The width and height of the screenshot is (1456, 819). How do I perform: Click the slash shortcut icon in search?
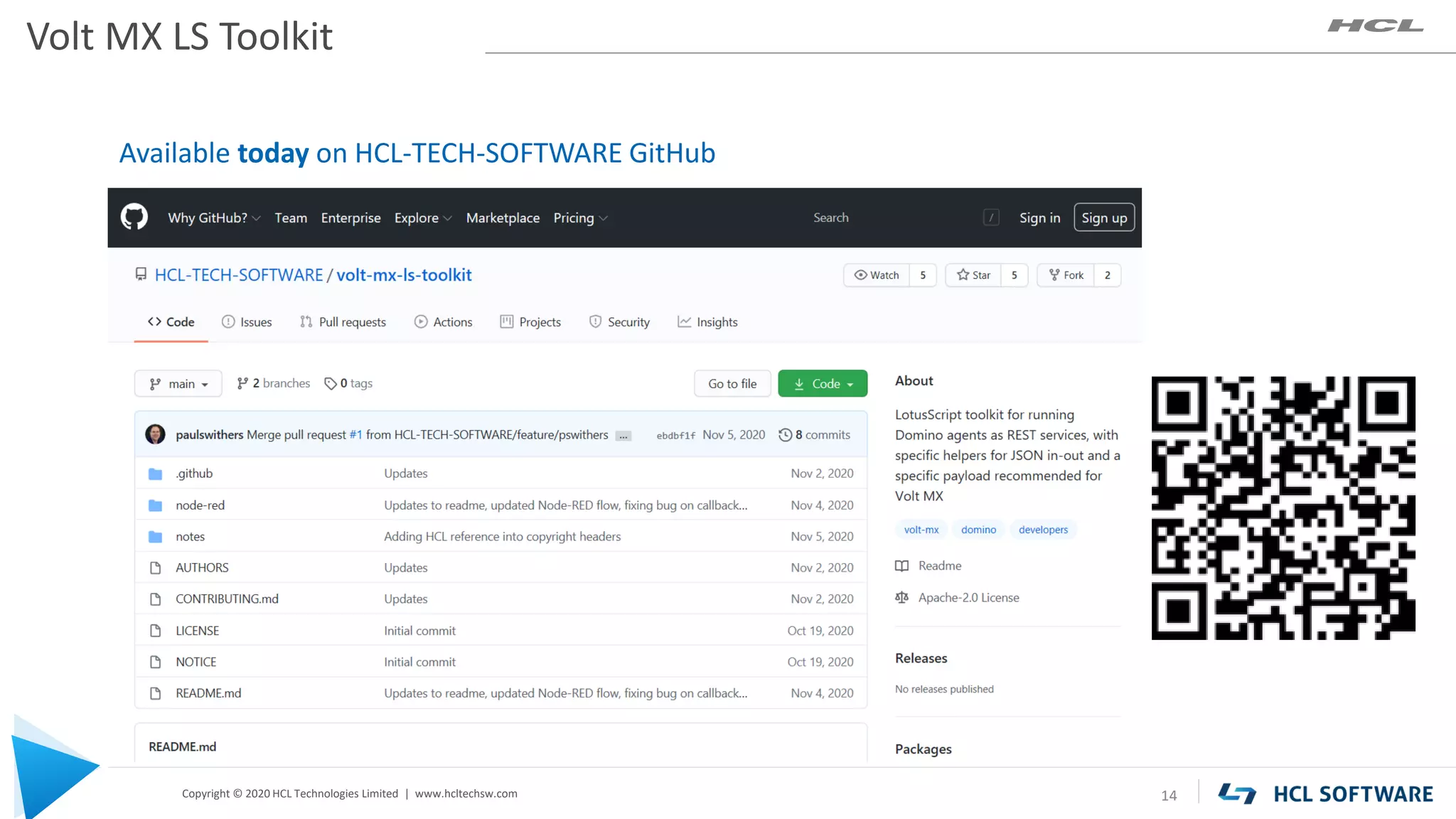991,218
